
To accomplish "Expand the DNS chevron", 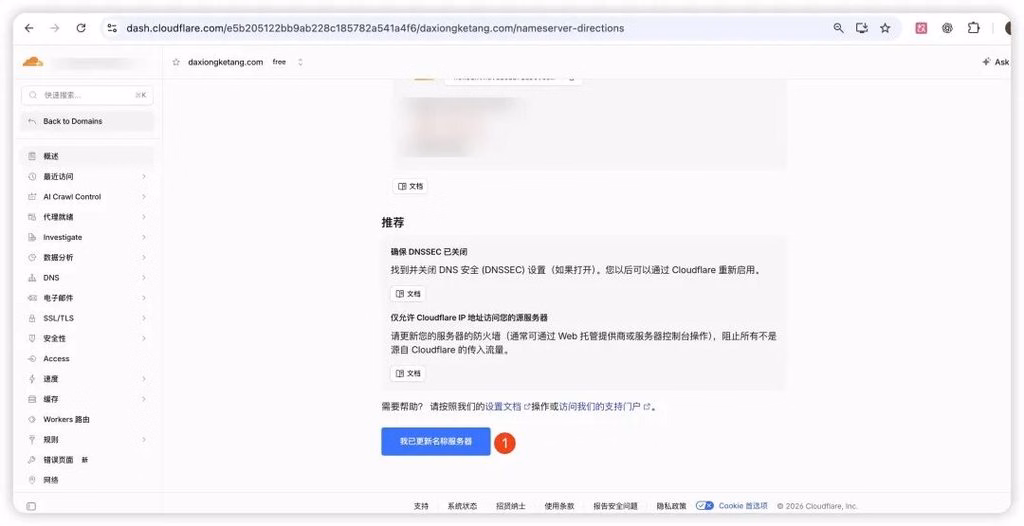I will coord(144,278).
